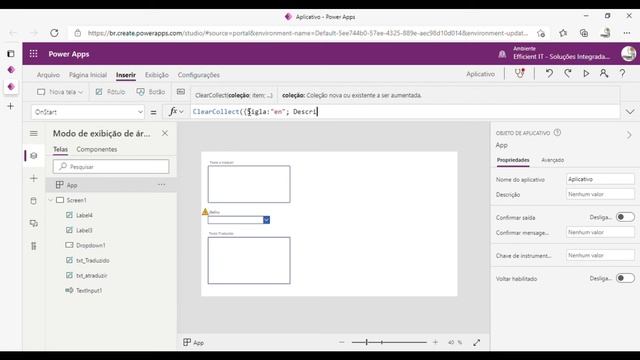Toggle the Voltar habilitado switch
640x360 pixels.
pos(625,278)
